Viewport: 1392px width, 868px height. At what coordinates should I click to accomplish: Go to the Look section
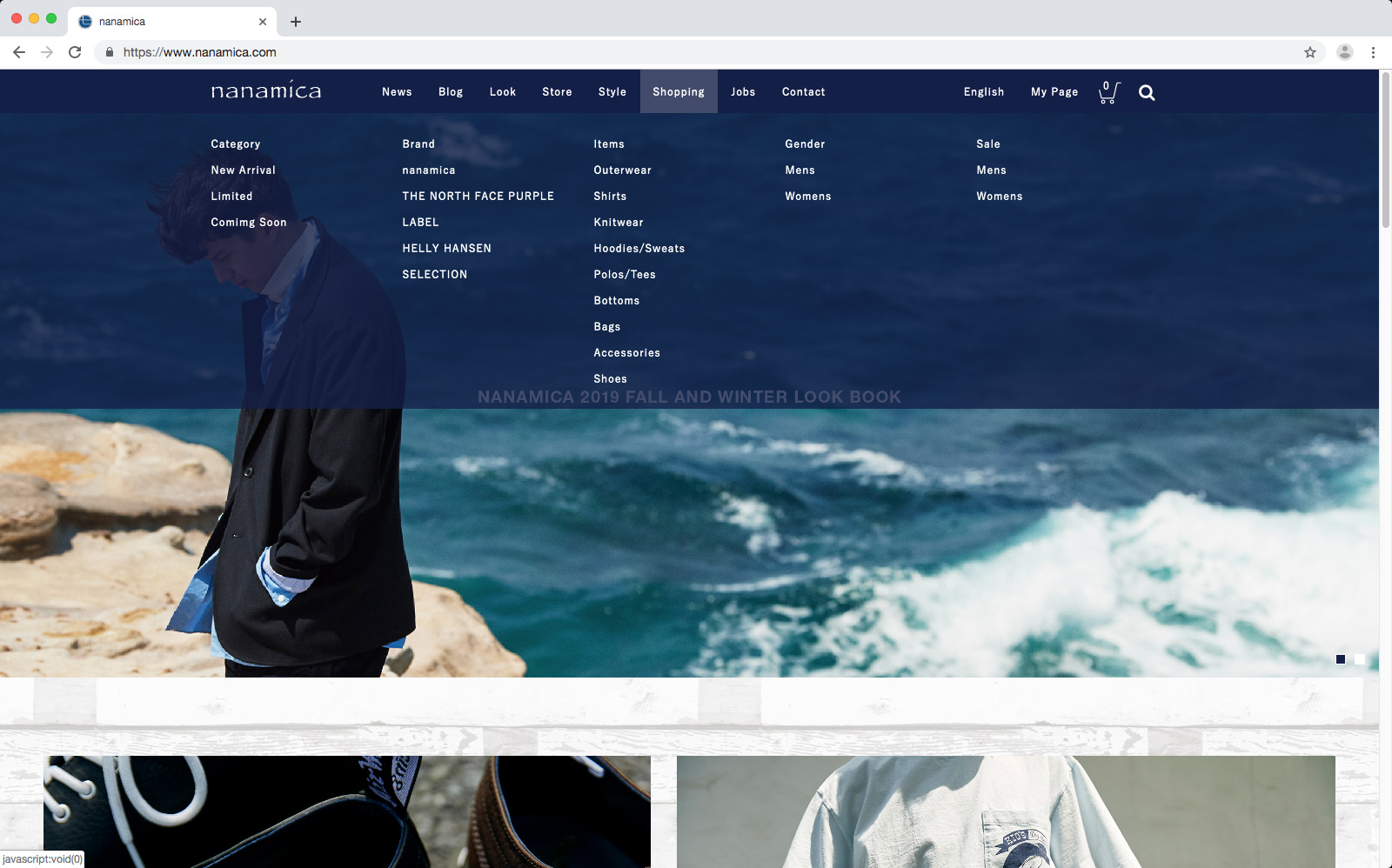click(503, 92)
